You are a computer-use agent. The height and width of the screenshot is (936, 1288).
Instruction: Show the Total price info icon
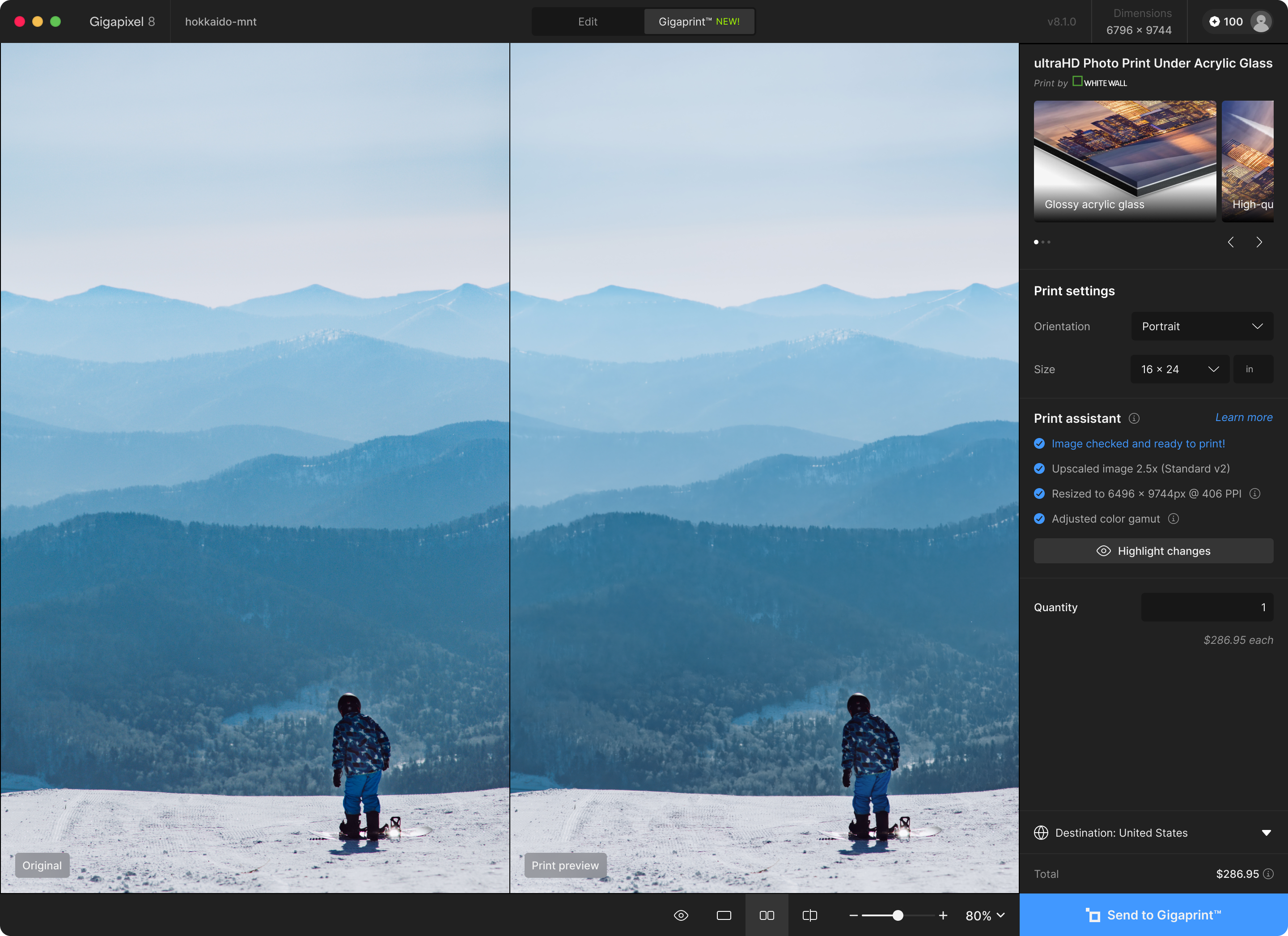pyautogui.click(x=1268, y=874)
